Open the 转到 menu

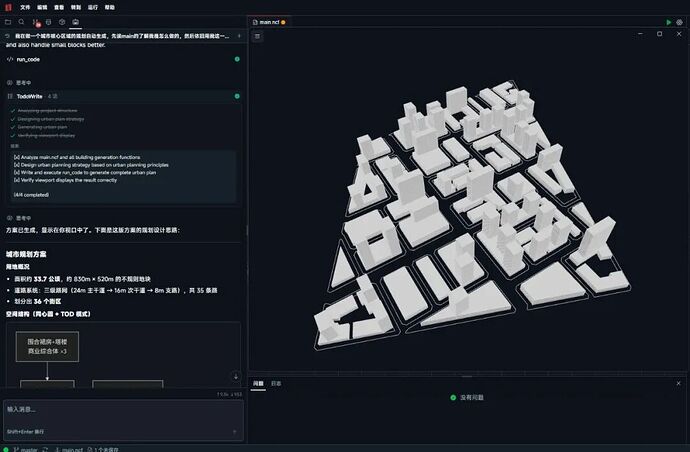[76, 7]
